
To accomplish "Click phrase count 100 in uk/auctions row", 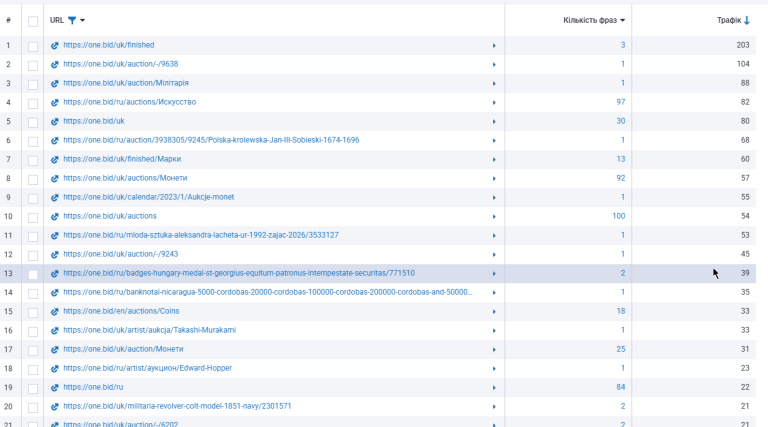I will 619,216.
